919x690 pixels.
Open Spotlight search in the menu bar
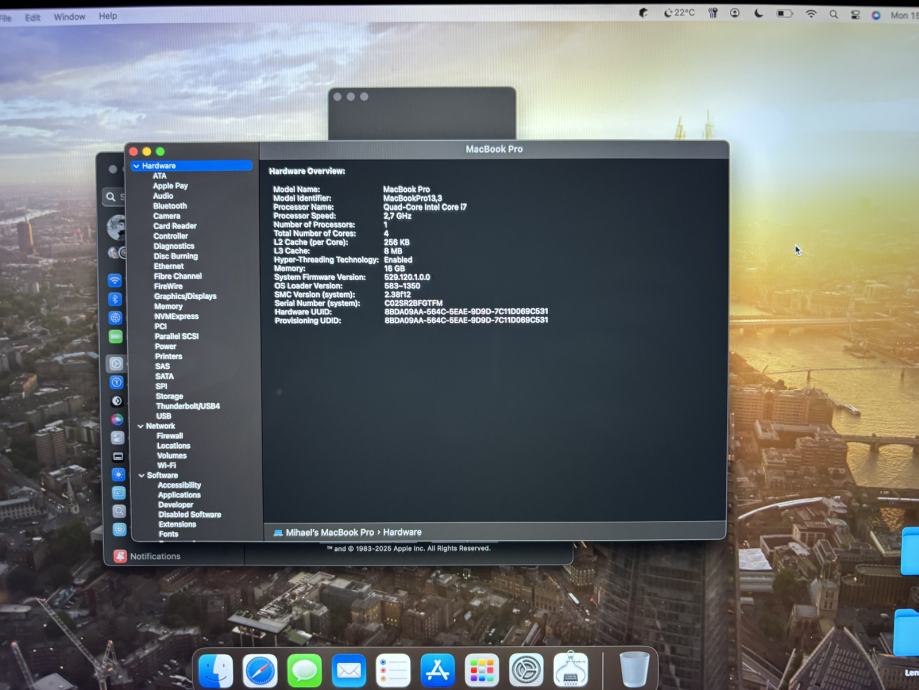click(x=834, y=14)
